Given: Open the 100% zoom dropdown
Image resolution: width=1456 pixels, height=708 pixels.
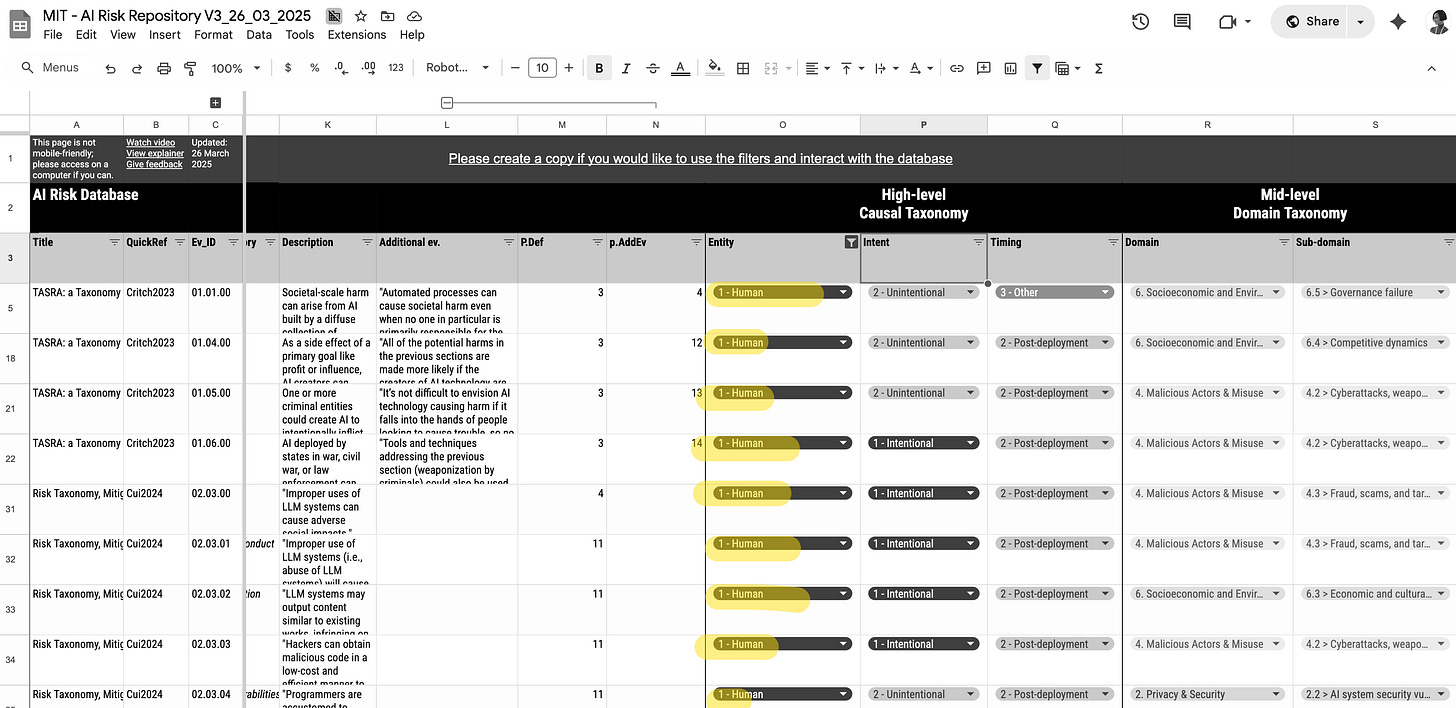Looking at the screenshot, I should click(236, 68).
